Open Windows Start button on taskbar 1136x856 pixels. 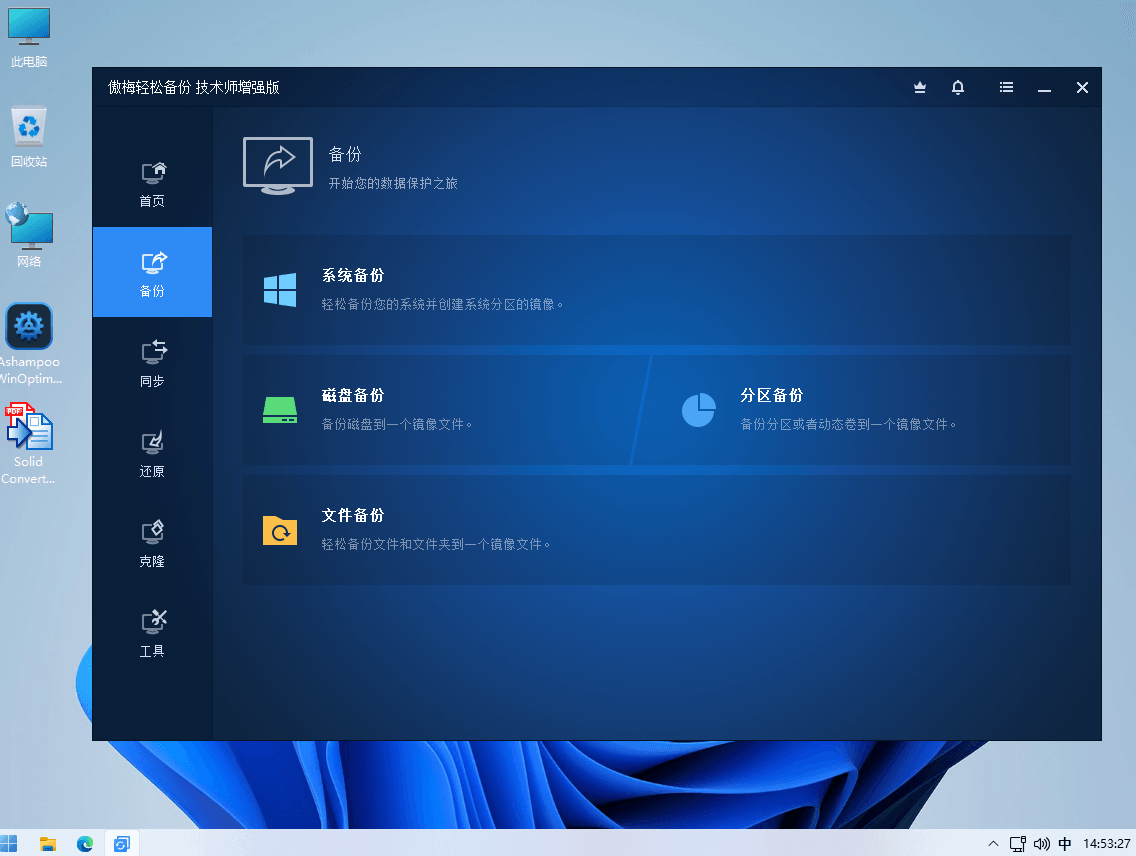tap(9, 844)
